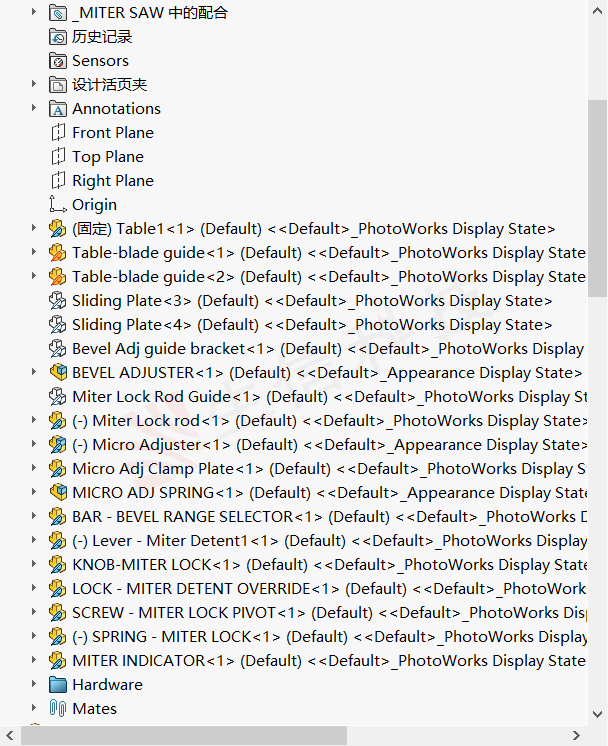Click the MITER SAW mates folder icon
This screenshot has width=608, height=746.
58,13
